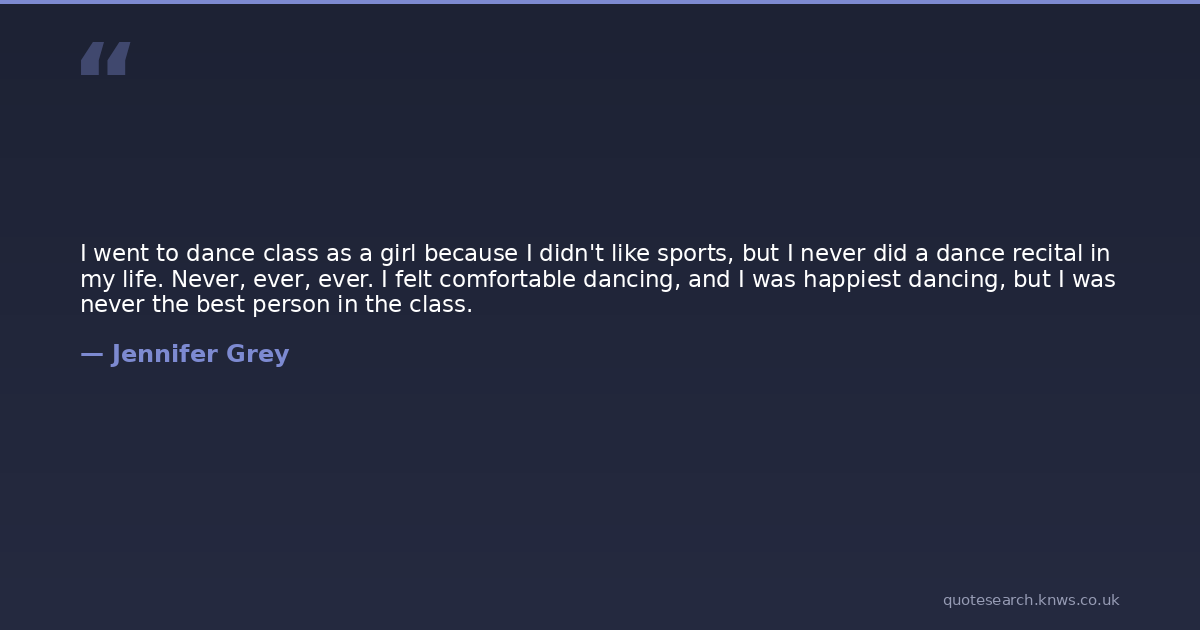Click the last line of the quote
1200x630 pixels.
(276, 306)
